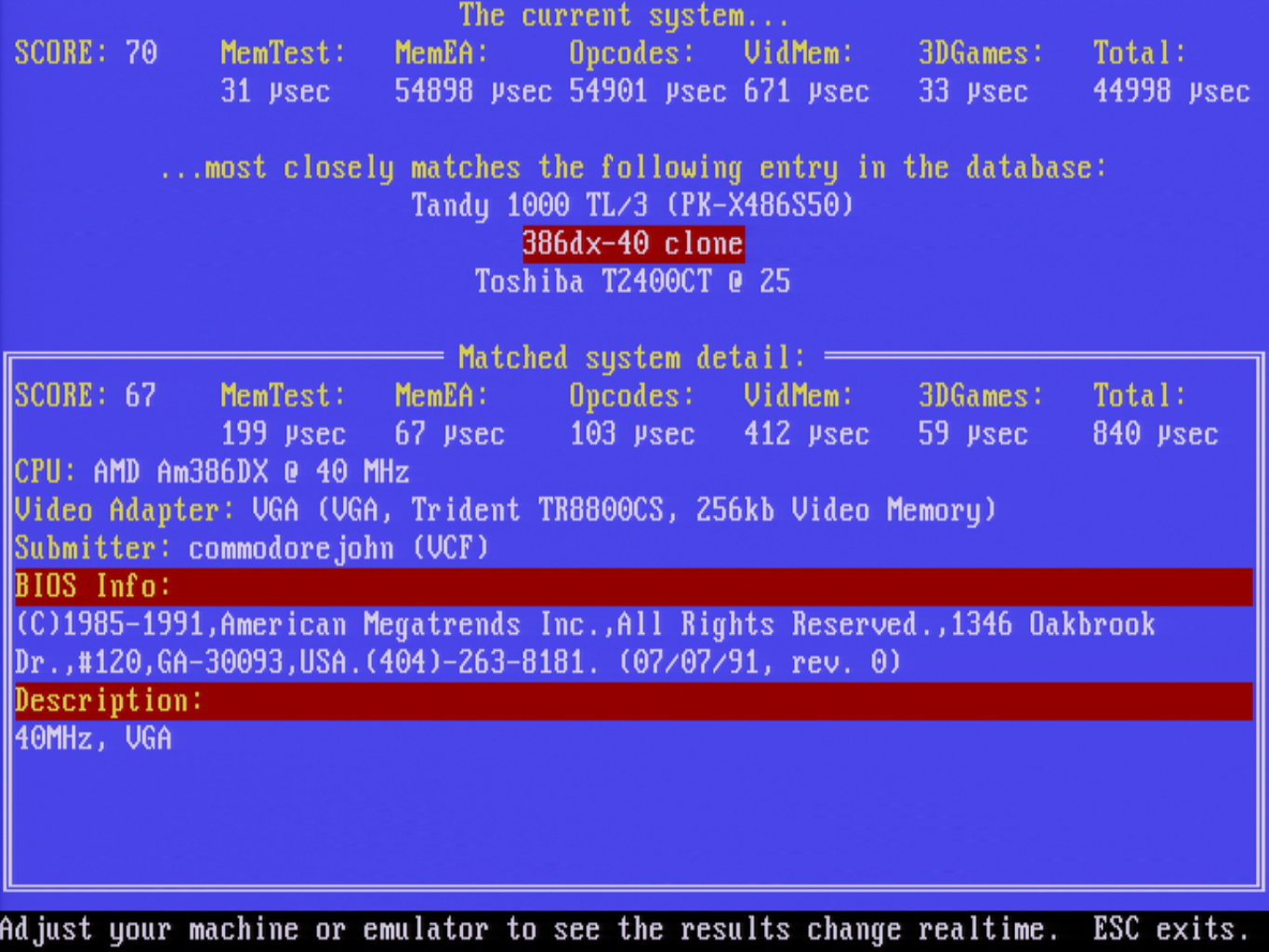Click the "67 µsec" matched MemEA value

pos(450,434)
